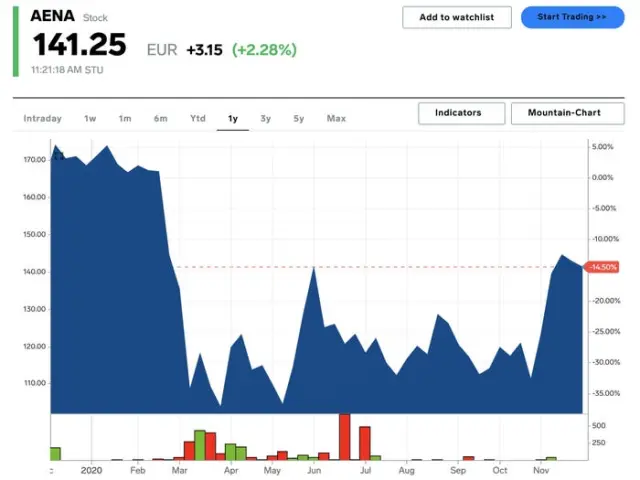Click the Add to watchlist button
Image resolution: width=640 pixels, height=480 pixels.
click(x=457, y=17)
